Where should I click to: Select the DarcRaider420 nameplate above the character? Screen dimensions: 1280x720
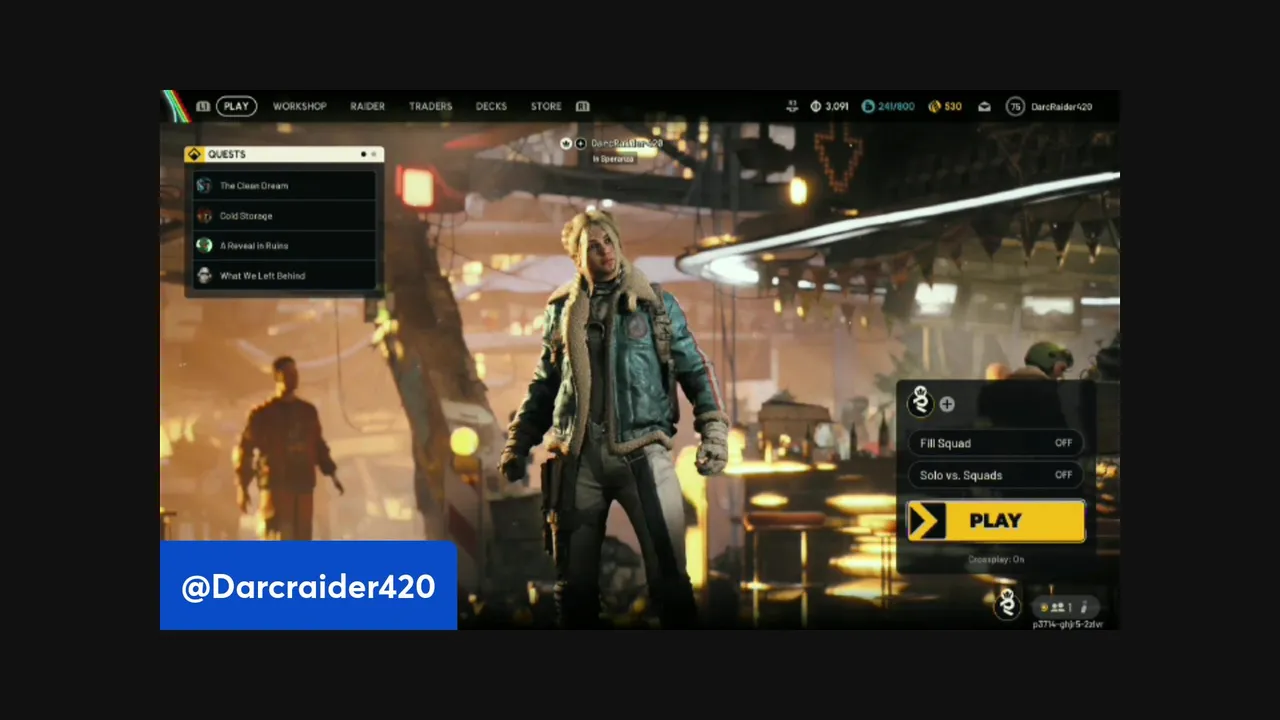pos(627,143)
